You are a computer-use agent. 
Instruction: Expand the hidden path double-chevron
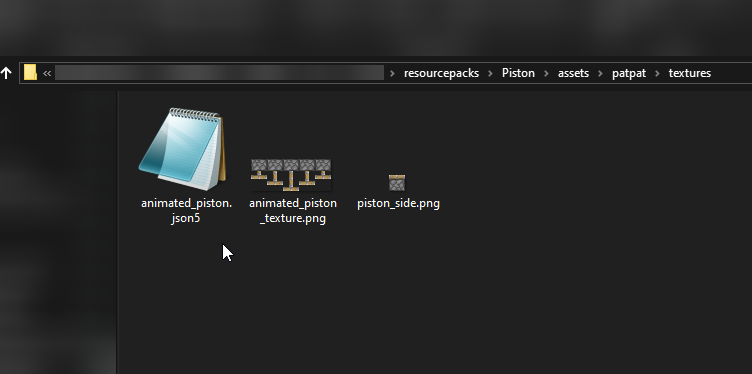[x=47, y=73]
